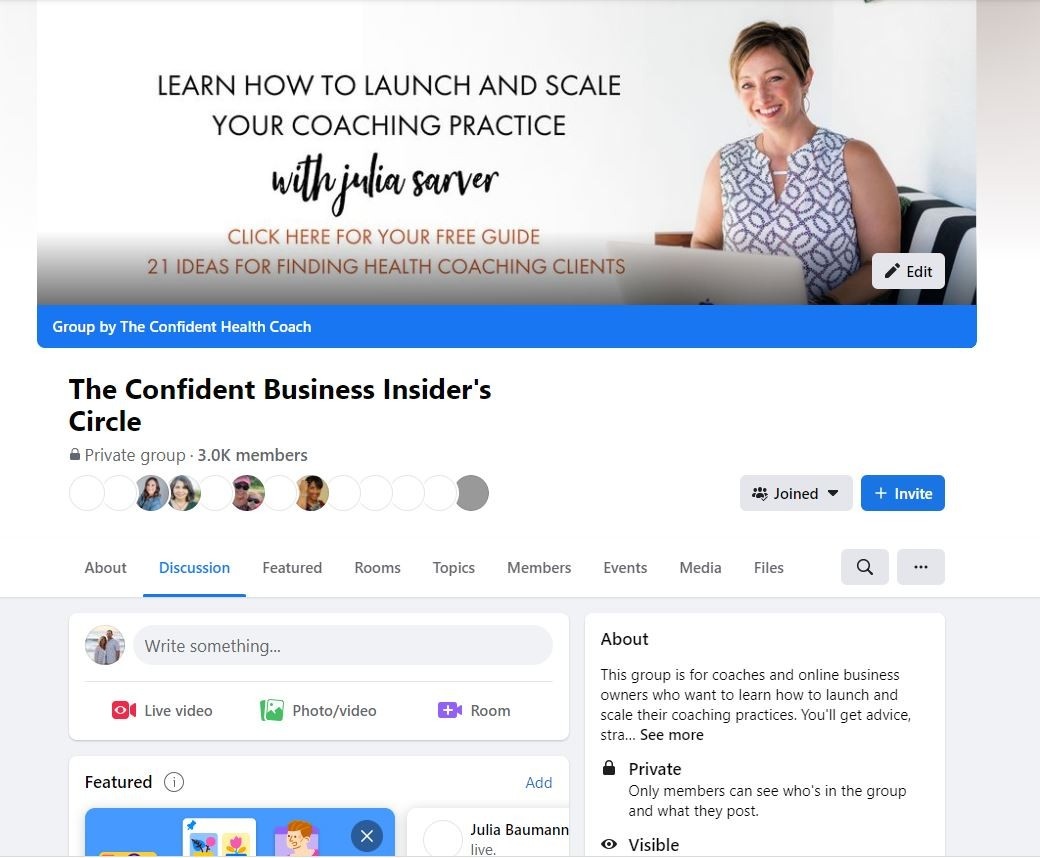The width and height of the screenshot is (1040, 858).
Task: Open the Media tab
Action: click(700, 568)
